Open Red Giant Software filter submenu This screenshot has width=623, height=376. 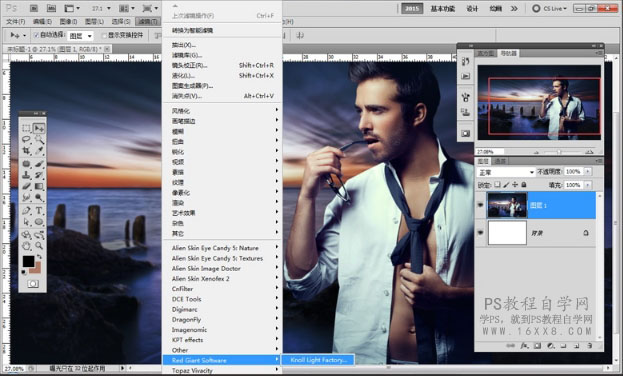pyautogui.click(x=222, y=360)
